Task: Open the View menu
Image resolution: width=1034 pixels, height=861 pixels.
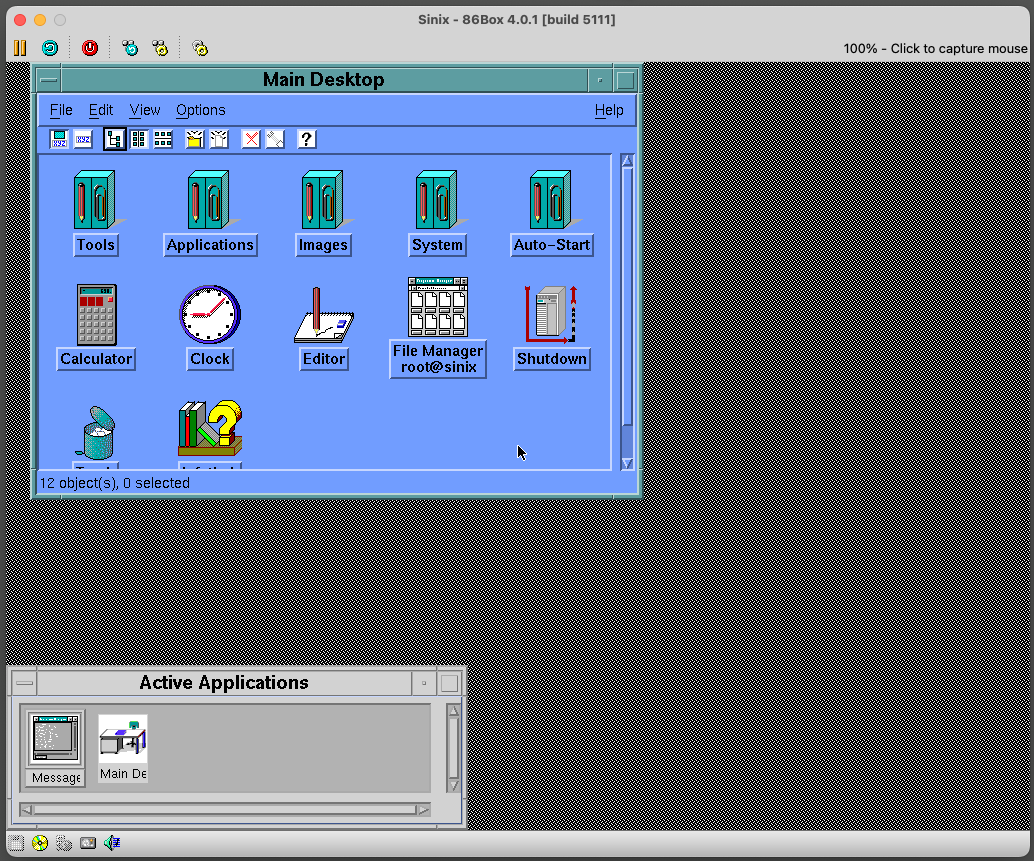Action: pyautogui.click(x=144, y=110)
